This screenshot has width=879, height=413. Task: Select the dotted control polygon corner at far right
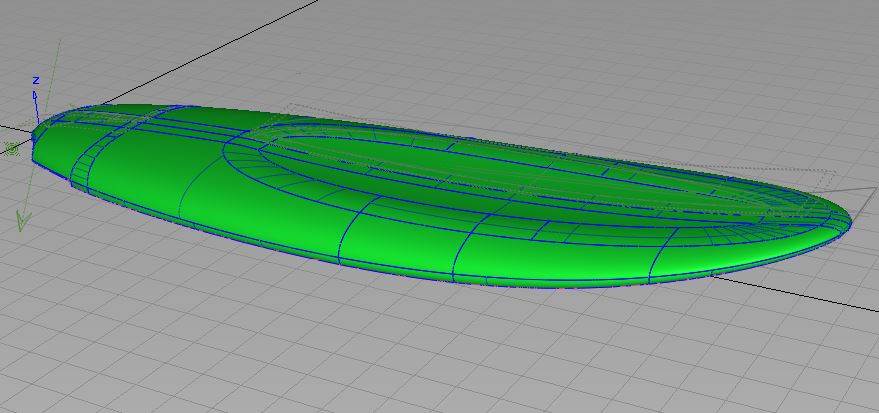pos(833,172)
